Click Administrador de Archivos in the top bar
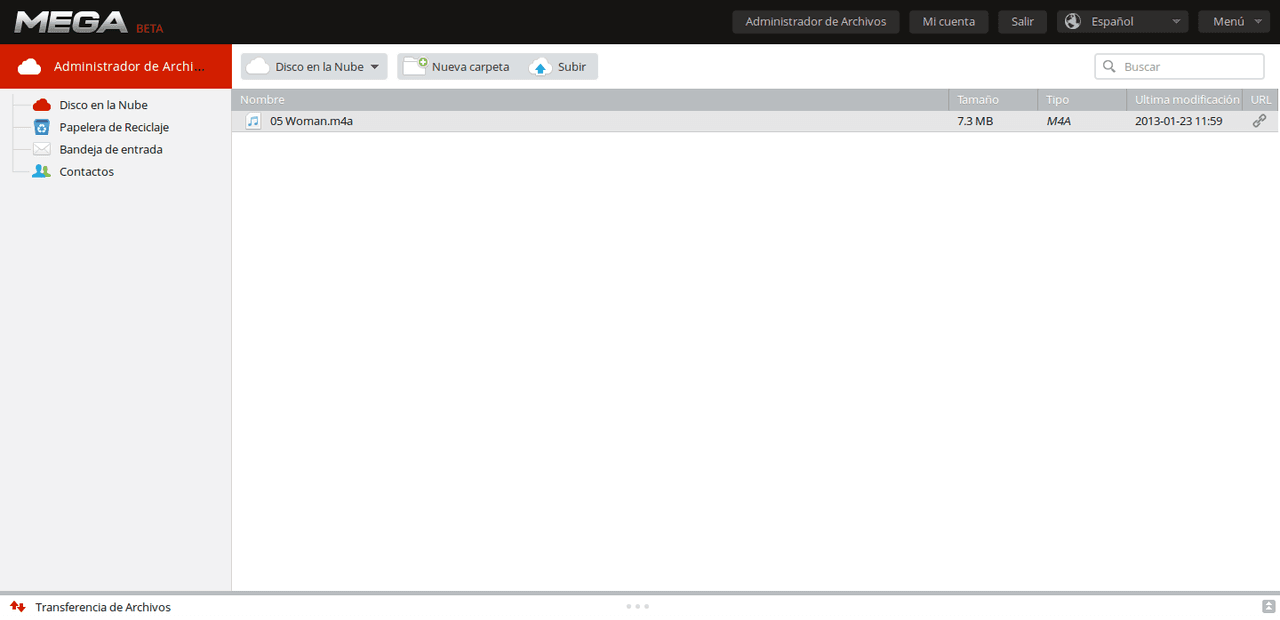The image size is (1280, 620). (815, 22)
